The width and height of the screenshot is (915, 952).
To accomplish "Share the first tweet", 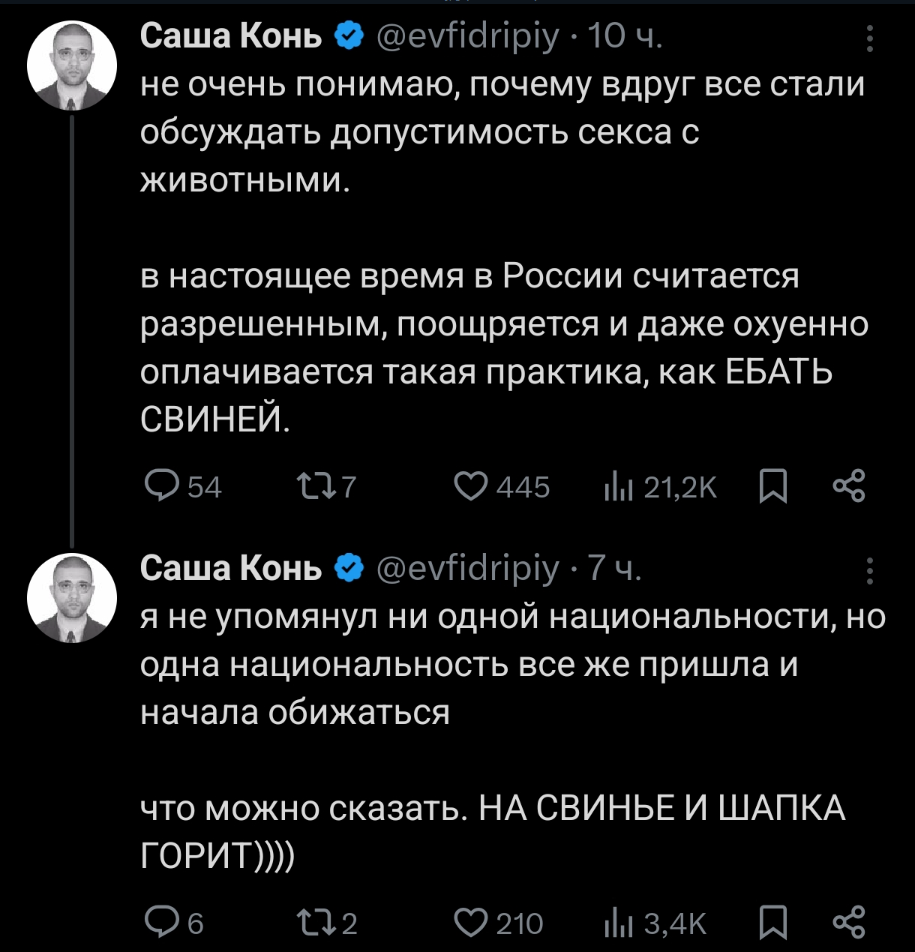I will tap(848, 487).
